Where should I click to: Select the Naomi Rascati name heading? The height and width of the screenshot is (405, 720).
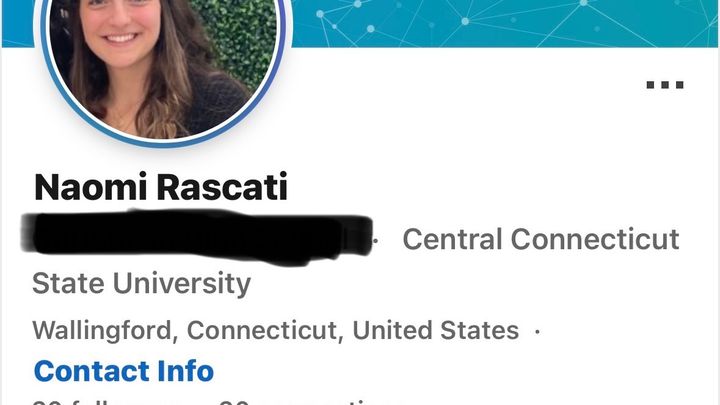[x=161, y=187]
